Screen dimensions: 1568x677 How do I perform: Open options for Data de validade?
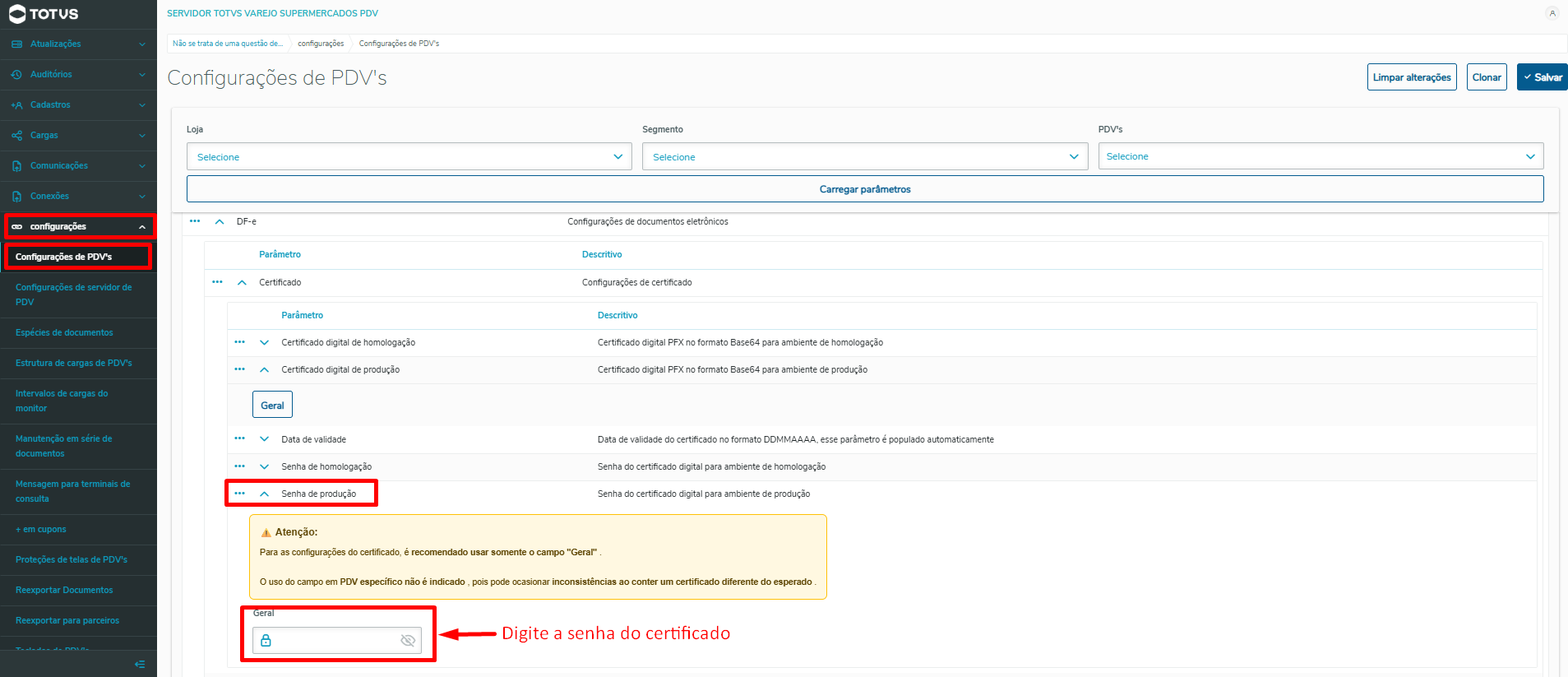[x=239, y=438]
